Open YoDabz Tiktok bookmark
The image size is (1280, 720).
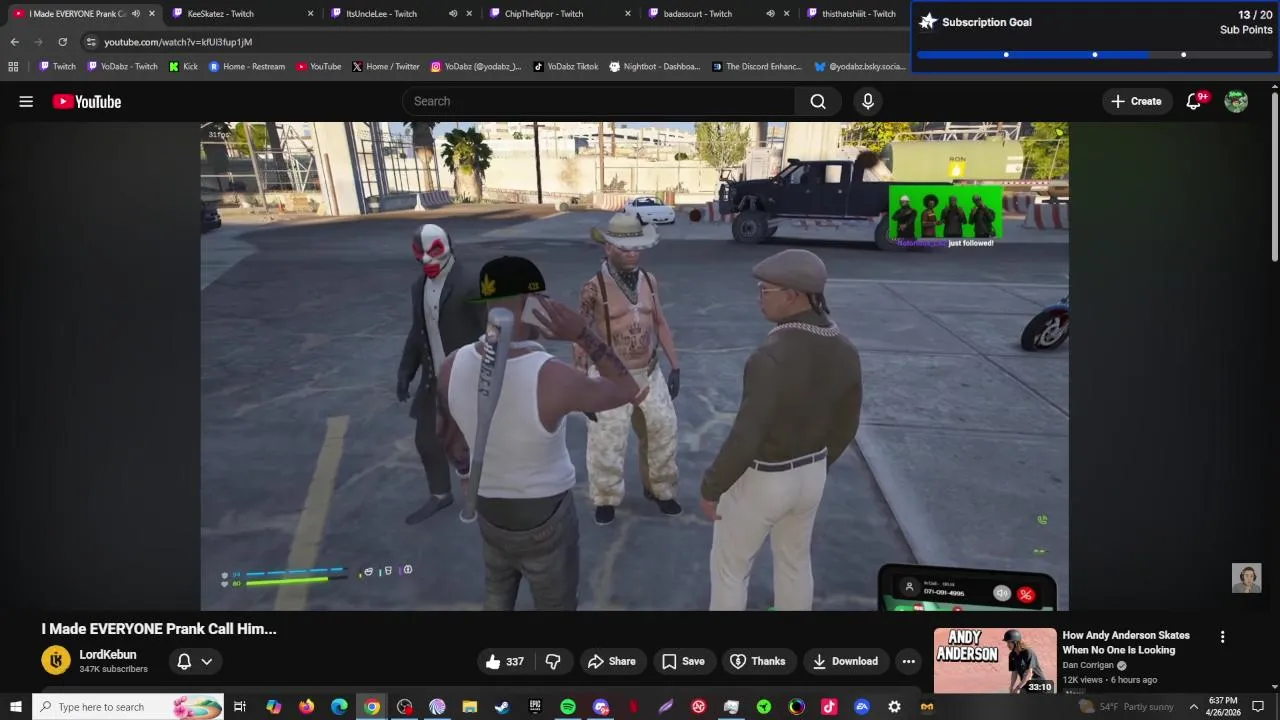(x=565, y=67)
